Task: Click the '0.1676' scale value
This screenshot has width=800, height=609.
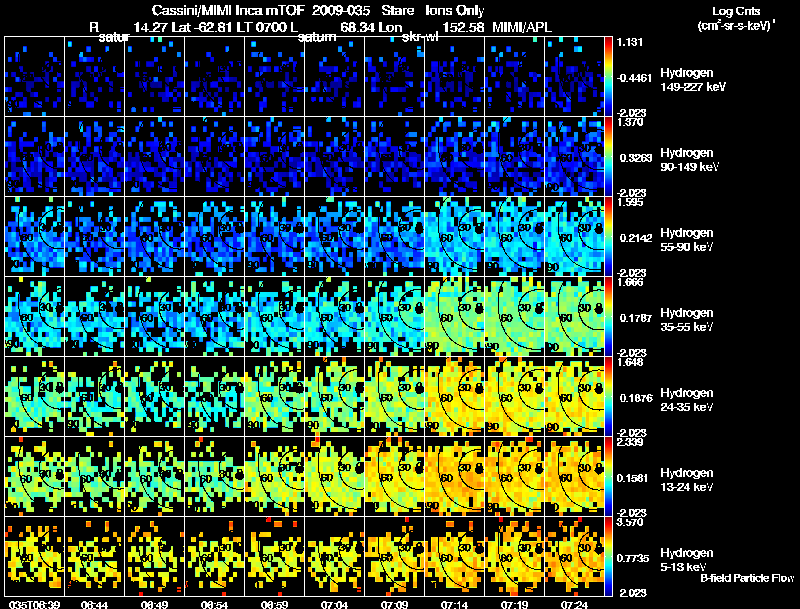Action: [636, 398]
